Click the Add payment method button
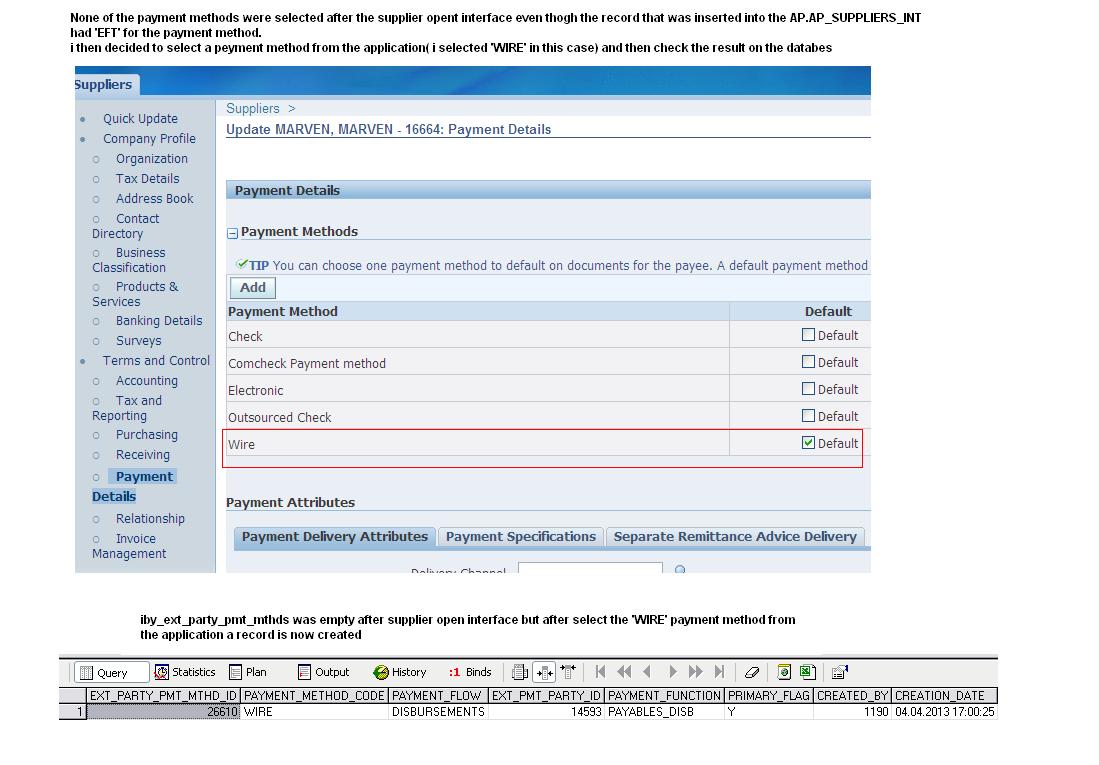 (x=252, y=287)
